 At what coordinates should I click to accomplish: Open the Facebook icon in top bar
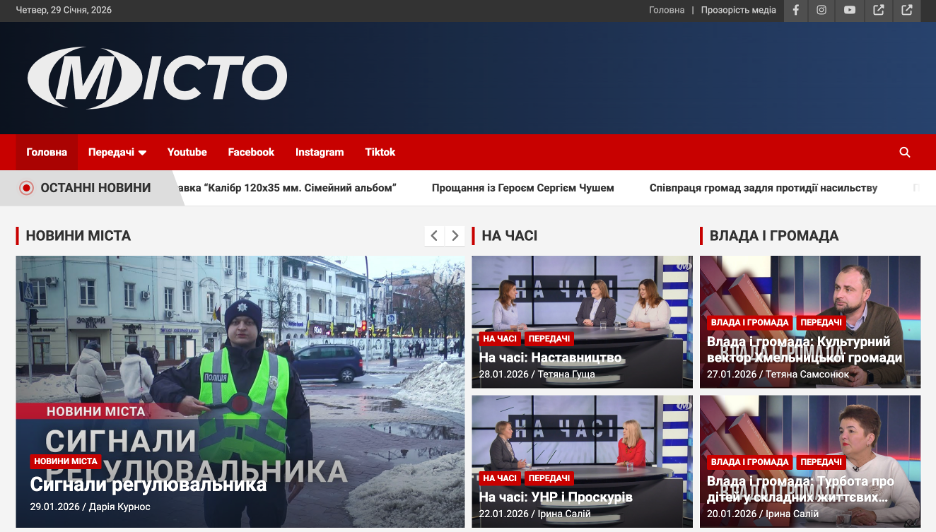click(x=796, y=10)
